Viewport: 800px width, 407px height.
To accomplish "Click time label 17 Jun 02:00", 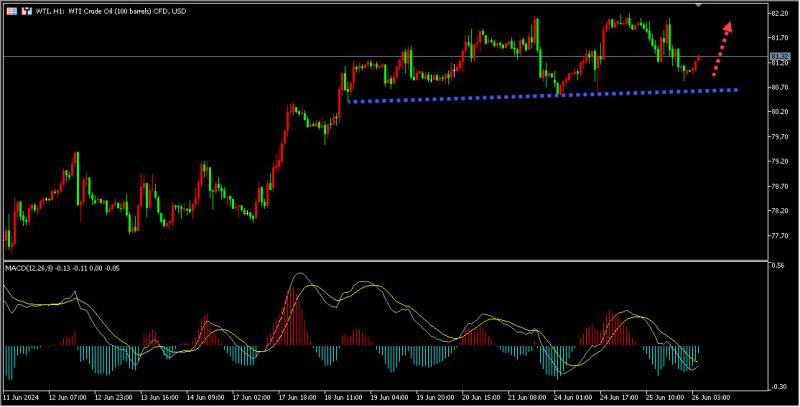I will coord(251,397).
